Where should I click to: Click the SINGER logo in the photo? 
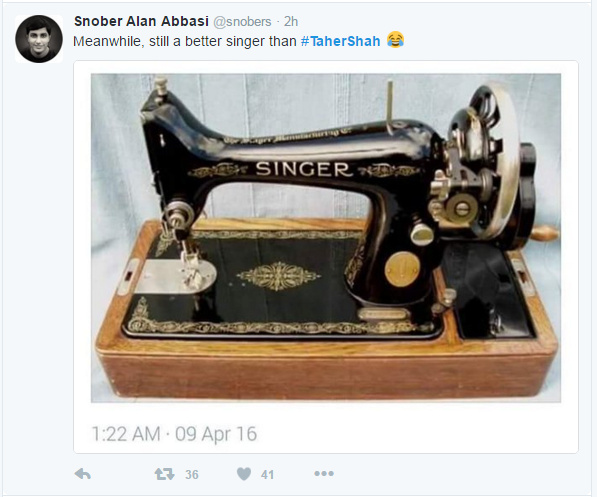303,169
